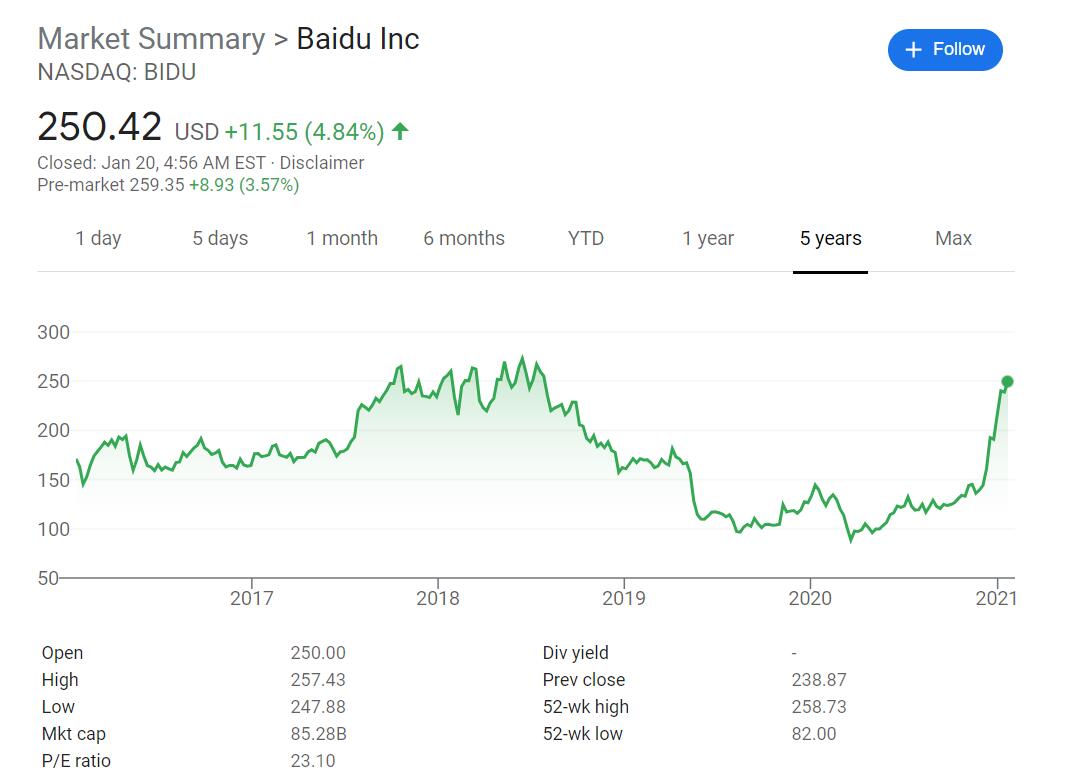The height and width of the screenshot is (779, 1070).
Task: Show the YTD performance chart
Action: (585, 238)
